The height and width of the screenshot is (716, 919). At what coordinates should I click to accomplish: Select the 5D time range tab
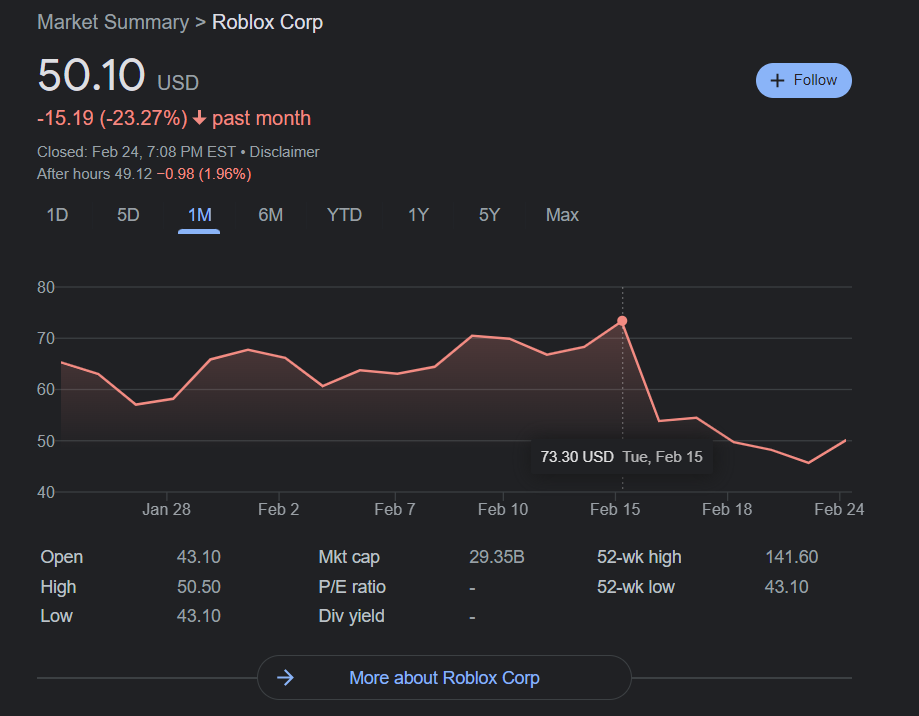(x=128, y=215)
